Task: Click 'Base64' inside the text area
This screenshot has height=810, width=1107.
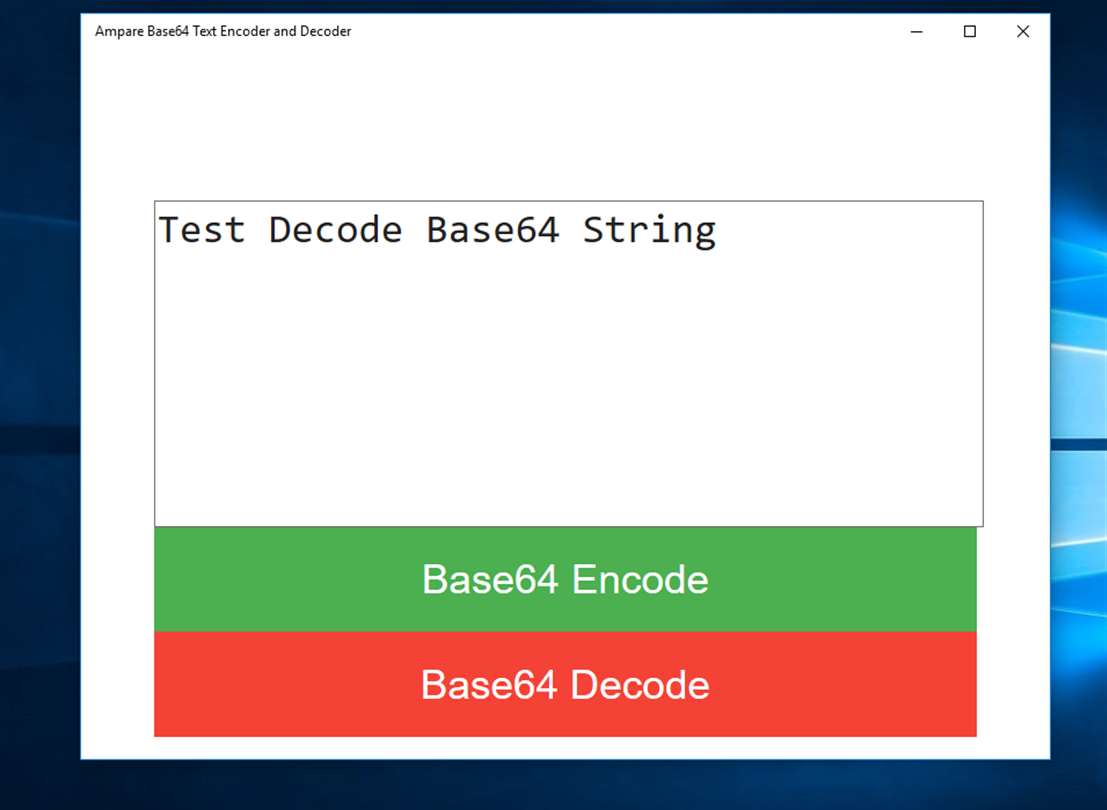Action: [492, 230]
